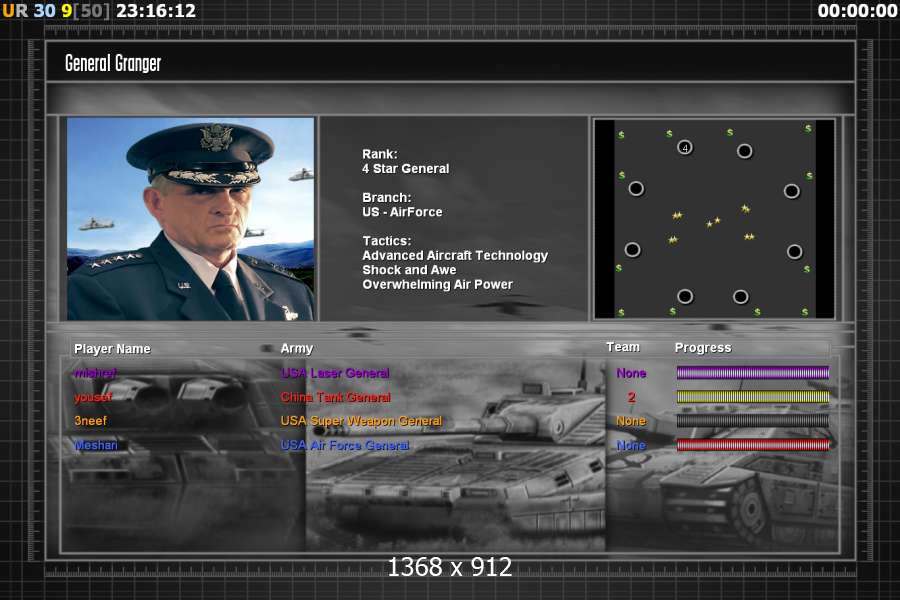
Task: Click the Army column header
Action: tap(297, 349)
